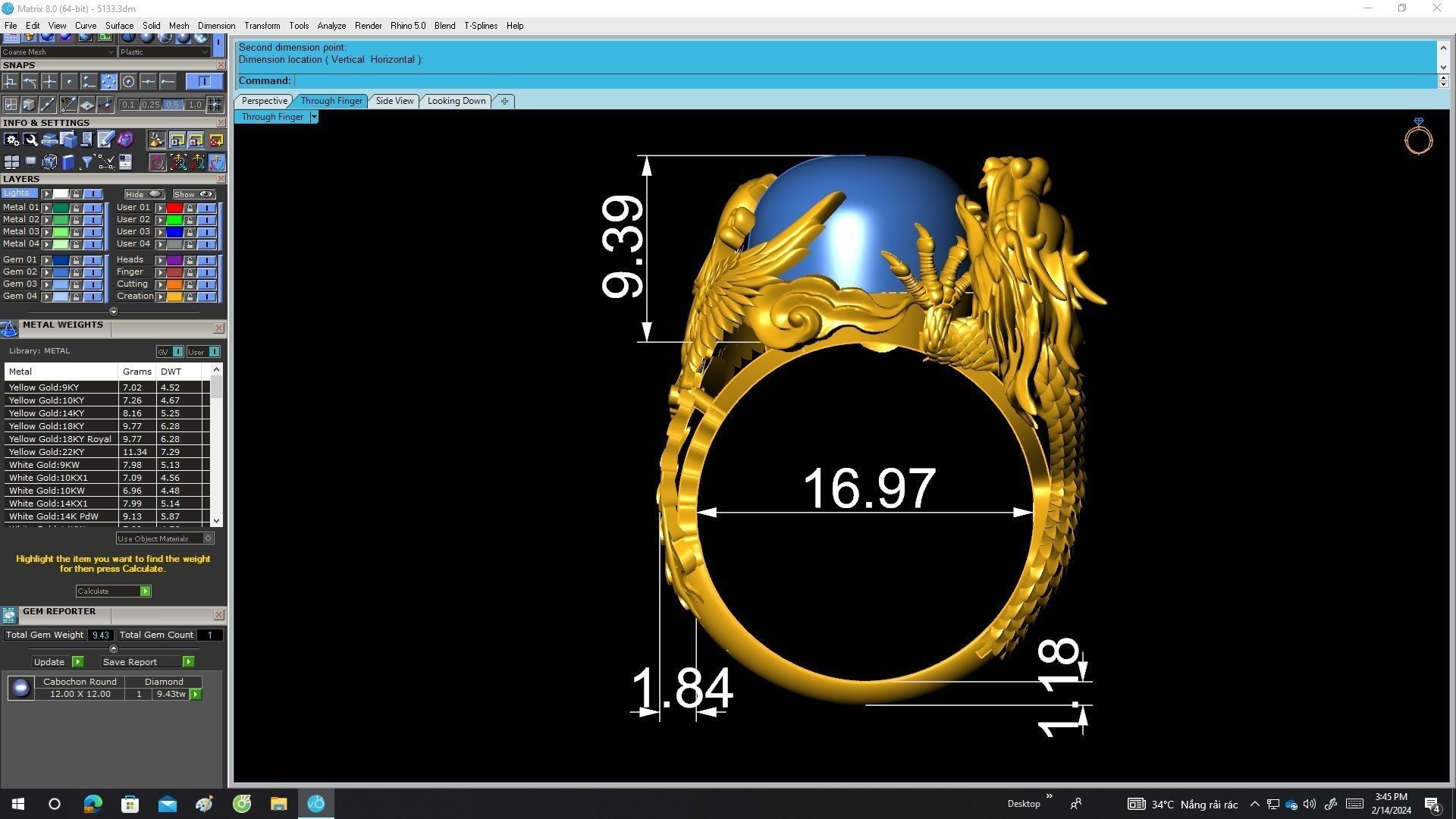Open the wrench settings icon in Info & Settings
Image resolution: width=1456 pixels, height=819 pixels.
click(30, 140)
